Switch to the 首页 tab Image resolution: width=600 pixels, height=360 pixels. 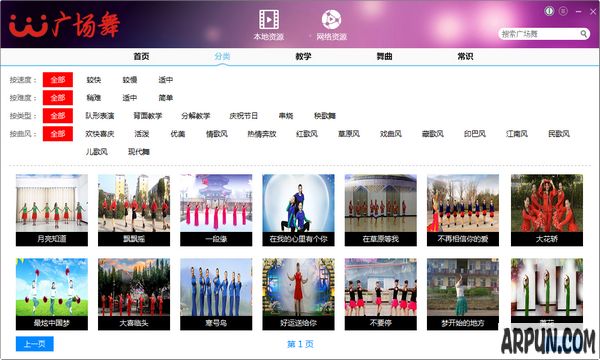click(x=141, y=56)
